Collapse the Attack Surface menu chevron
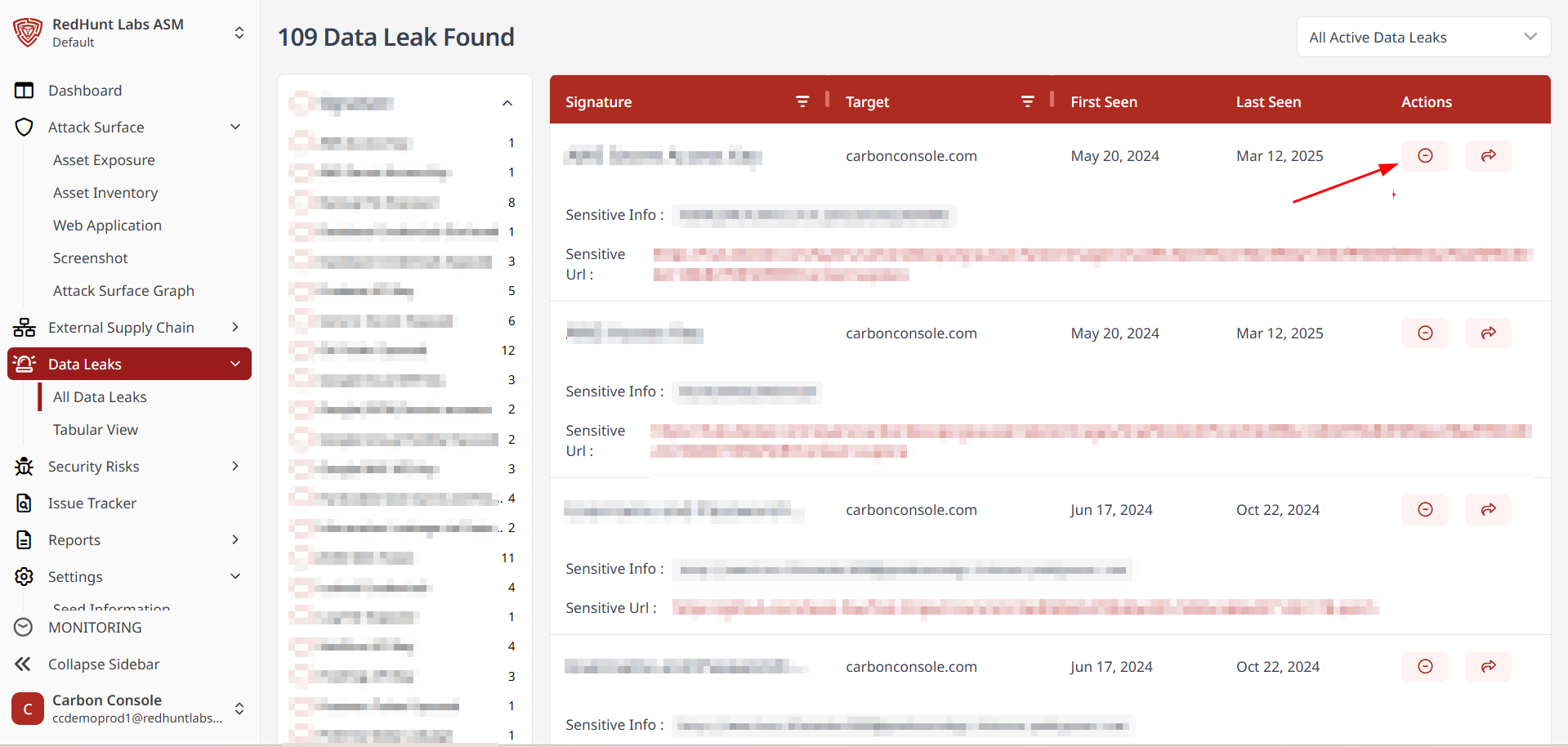The width and height of the screenshot is (1568, 747). pos(235,127)
